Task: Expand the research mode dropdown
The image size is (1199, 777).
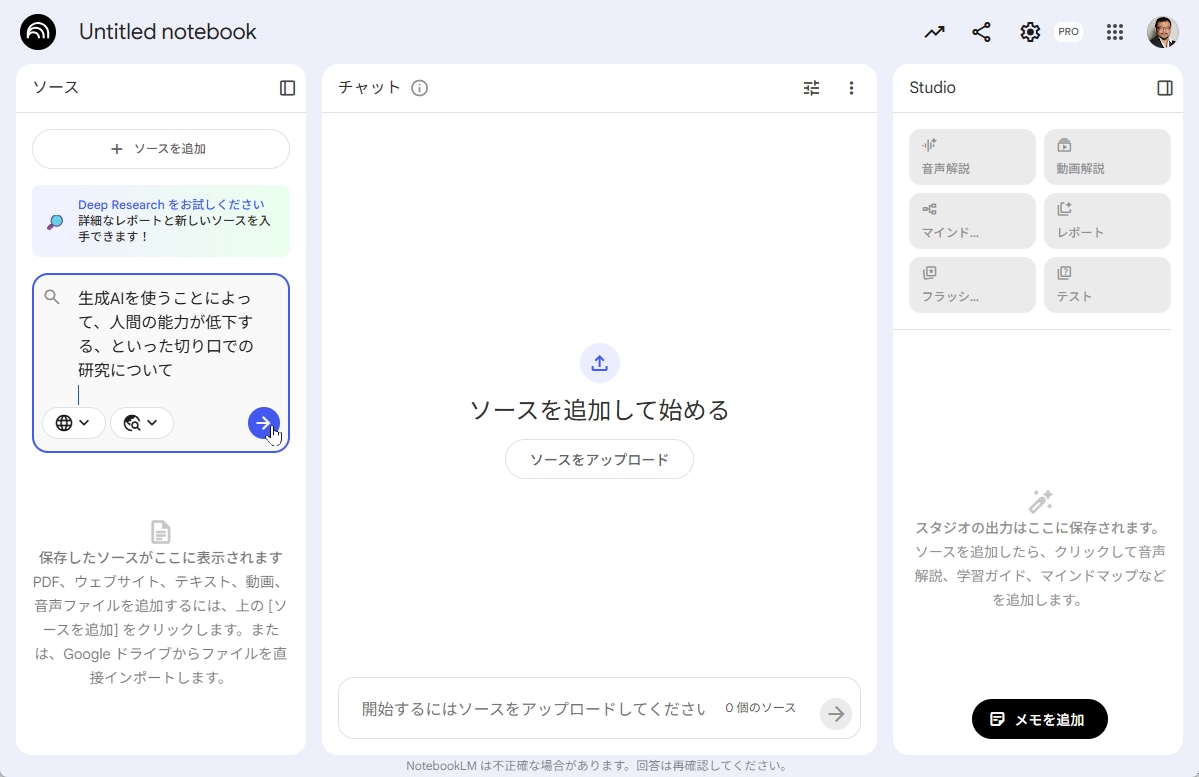Action: [141, 423]
